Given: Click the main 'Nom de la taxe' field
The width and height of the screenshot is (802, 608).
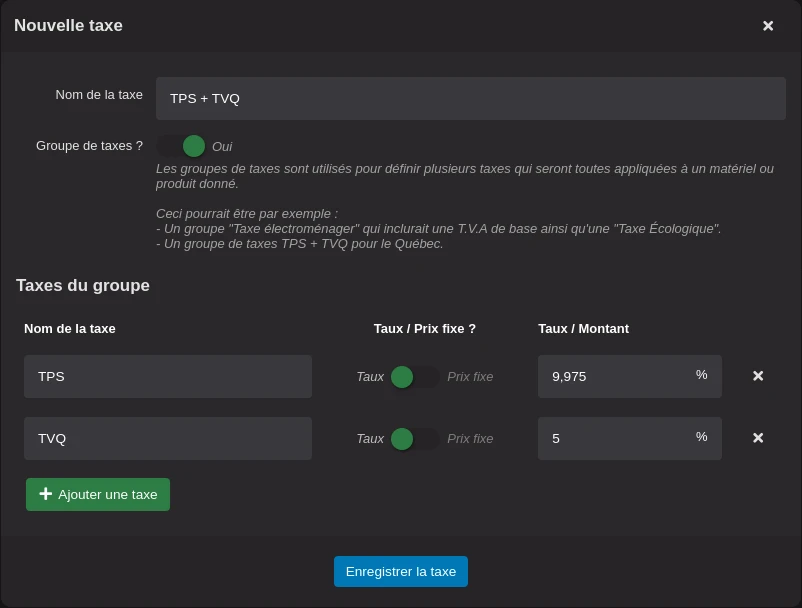Looking at the screenshot, I should tap(470, 98).
